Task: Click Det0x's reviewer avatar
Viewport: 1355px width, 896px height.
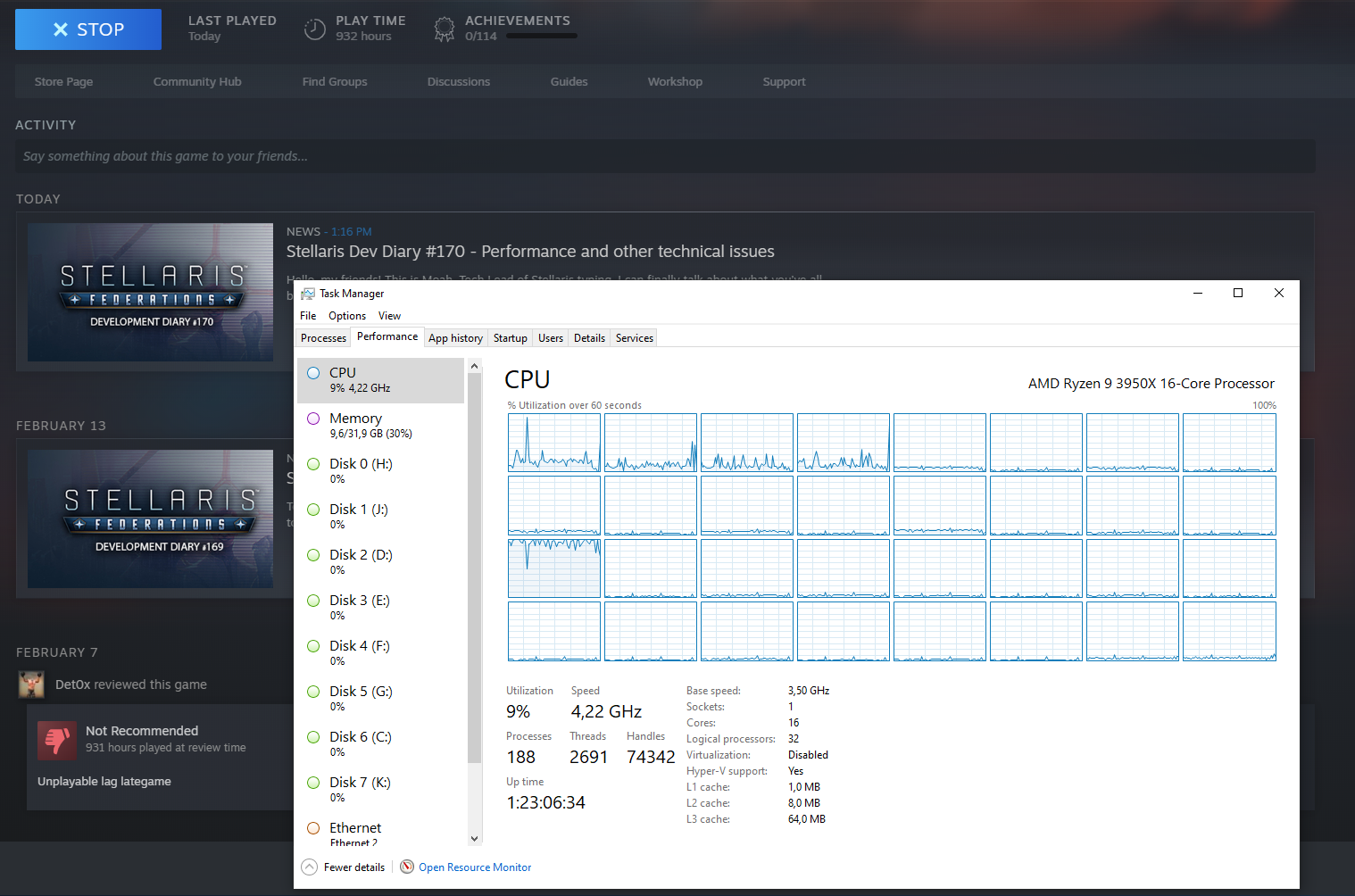Action: pos(31,684)
